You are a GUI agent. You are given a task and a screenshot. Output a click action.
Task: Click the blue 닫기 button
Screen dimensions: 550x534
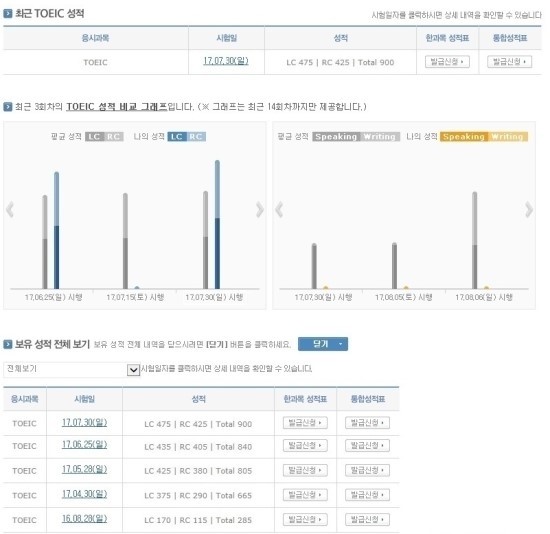tap(323, 344)
